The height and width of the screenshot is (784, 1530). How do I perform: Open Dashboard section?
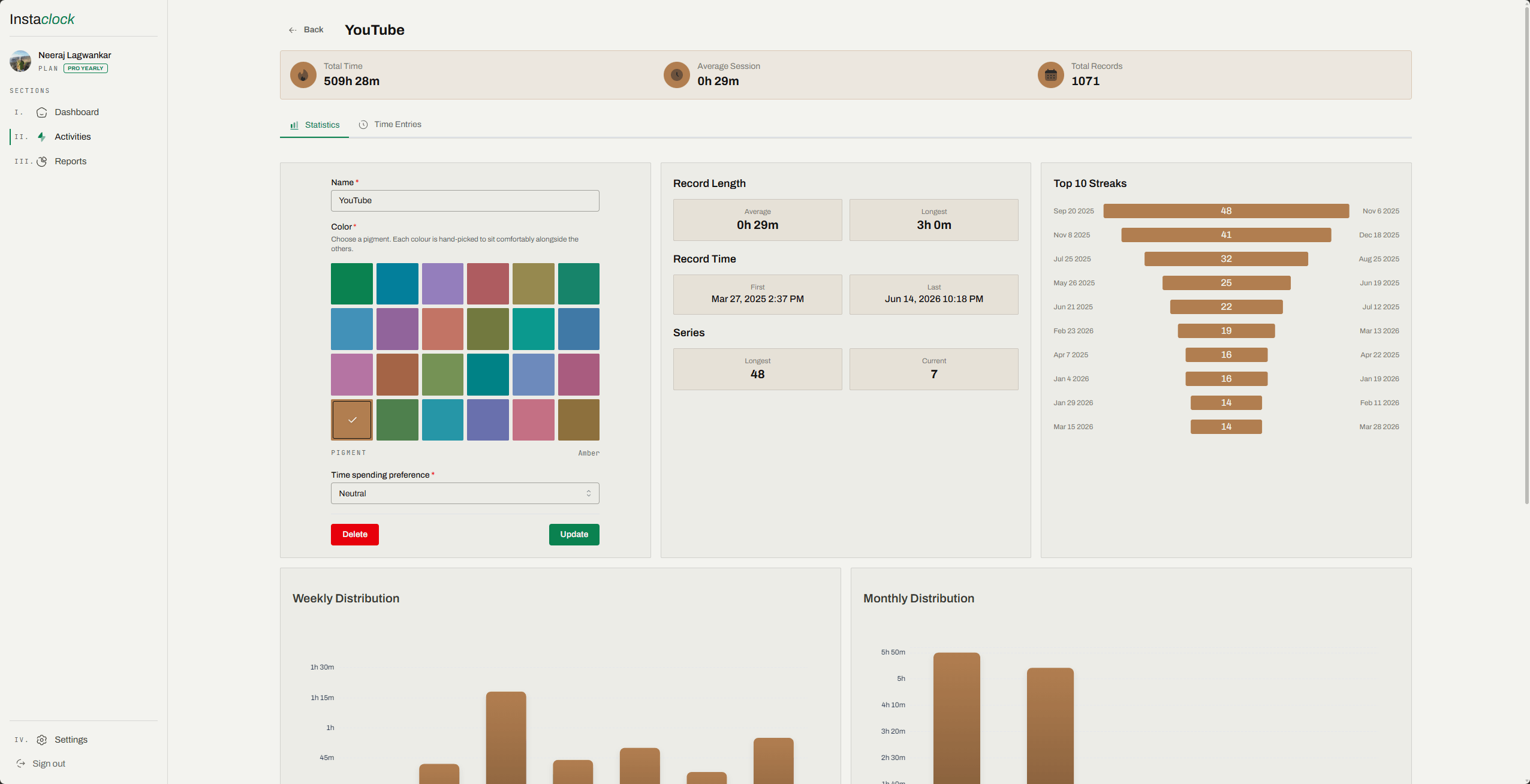pos(77,112)
